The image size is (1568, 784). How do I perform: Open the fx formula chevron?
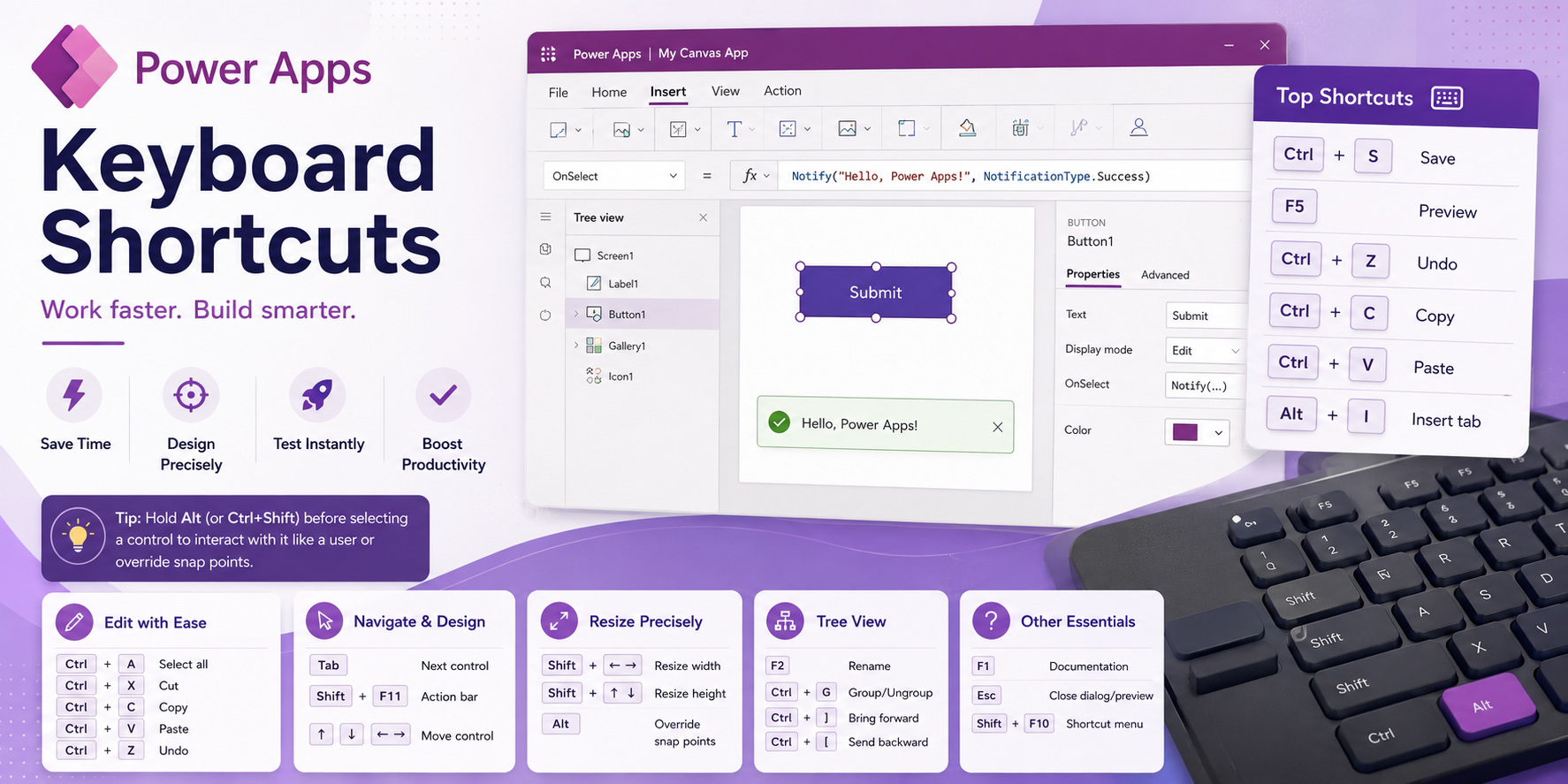point(766,176)
